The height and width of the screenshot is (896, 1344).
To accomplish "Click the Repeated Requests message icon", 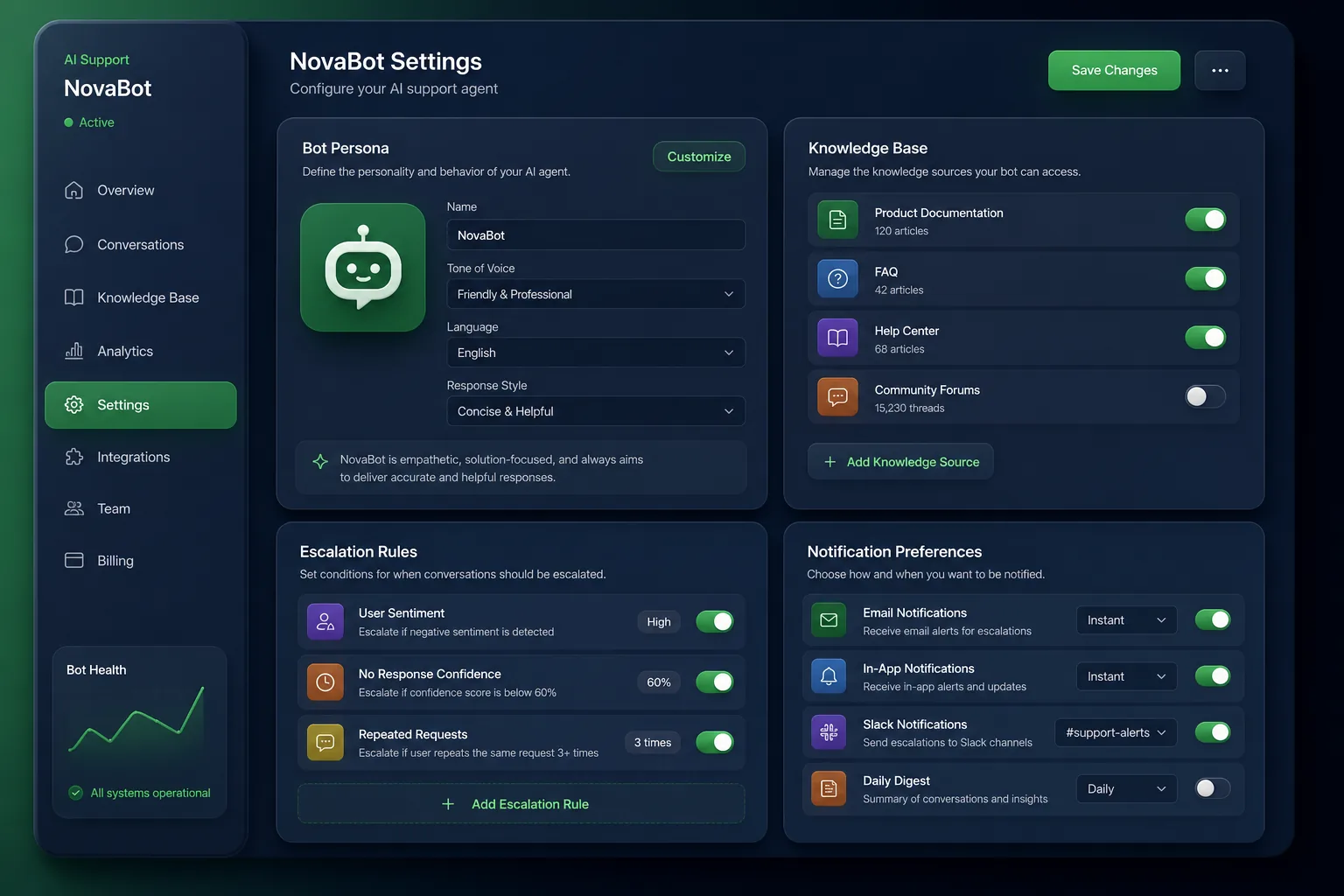I will (325, 742).
